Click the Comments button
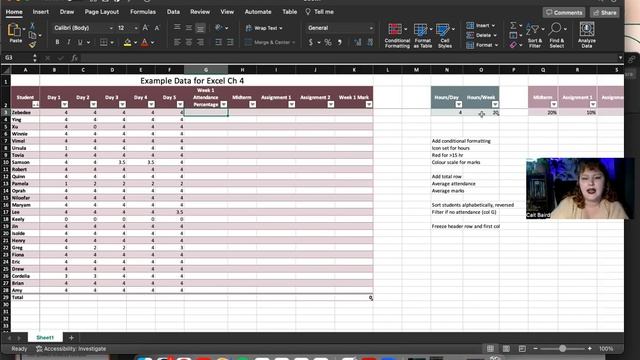Image resolution: width=640 pixels, height=360 pixels. 564,13
